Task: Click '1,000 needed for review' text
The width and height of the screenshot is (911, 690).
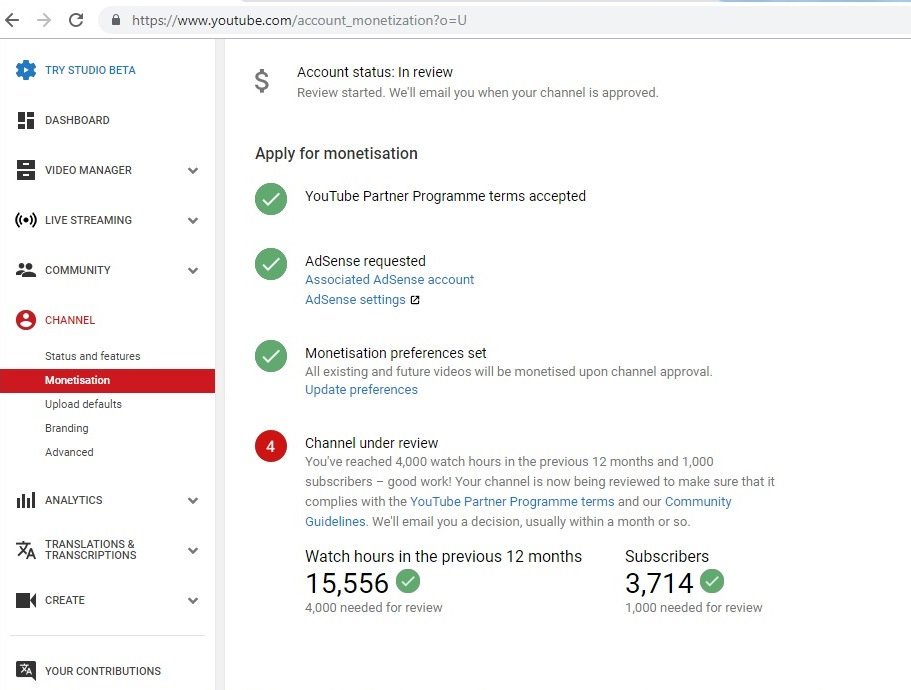Action: coord(694,608)
